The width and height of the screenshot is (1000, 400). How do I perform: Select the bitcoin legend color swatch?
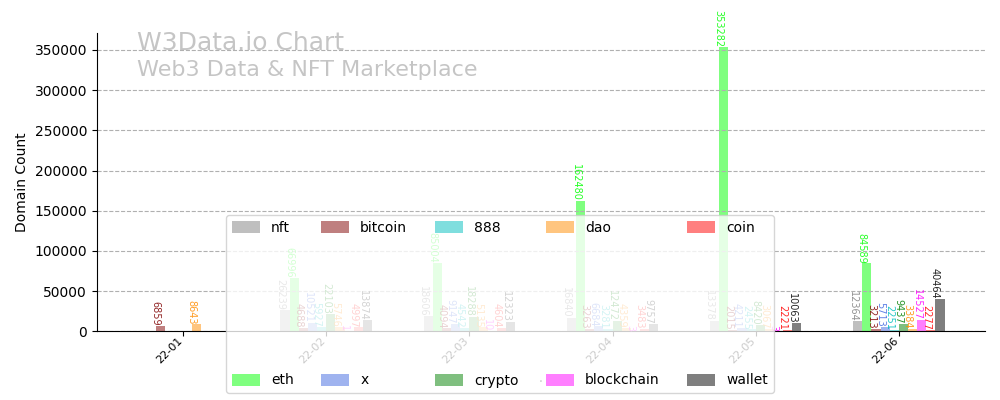[334, 227]
